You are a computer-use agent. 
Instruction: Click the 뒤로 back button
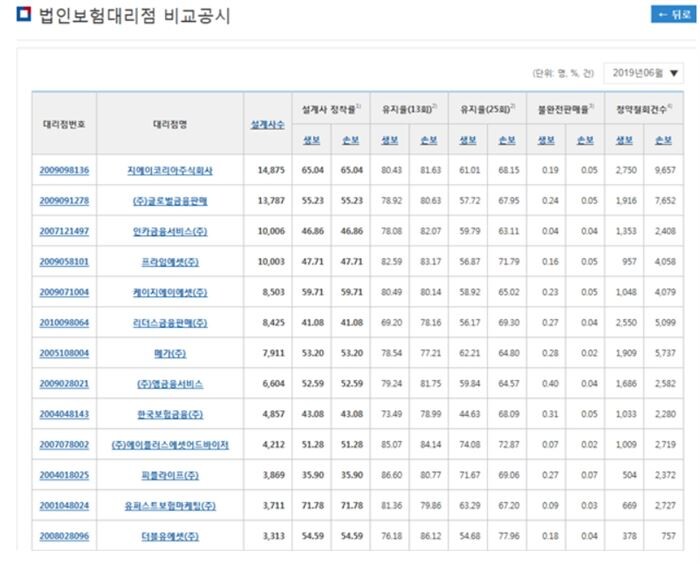coord(673,15)
